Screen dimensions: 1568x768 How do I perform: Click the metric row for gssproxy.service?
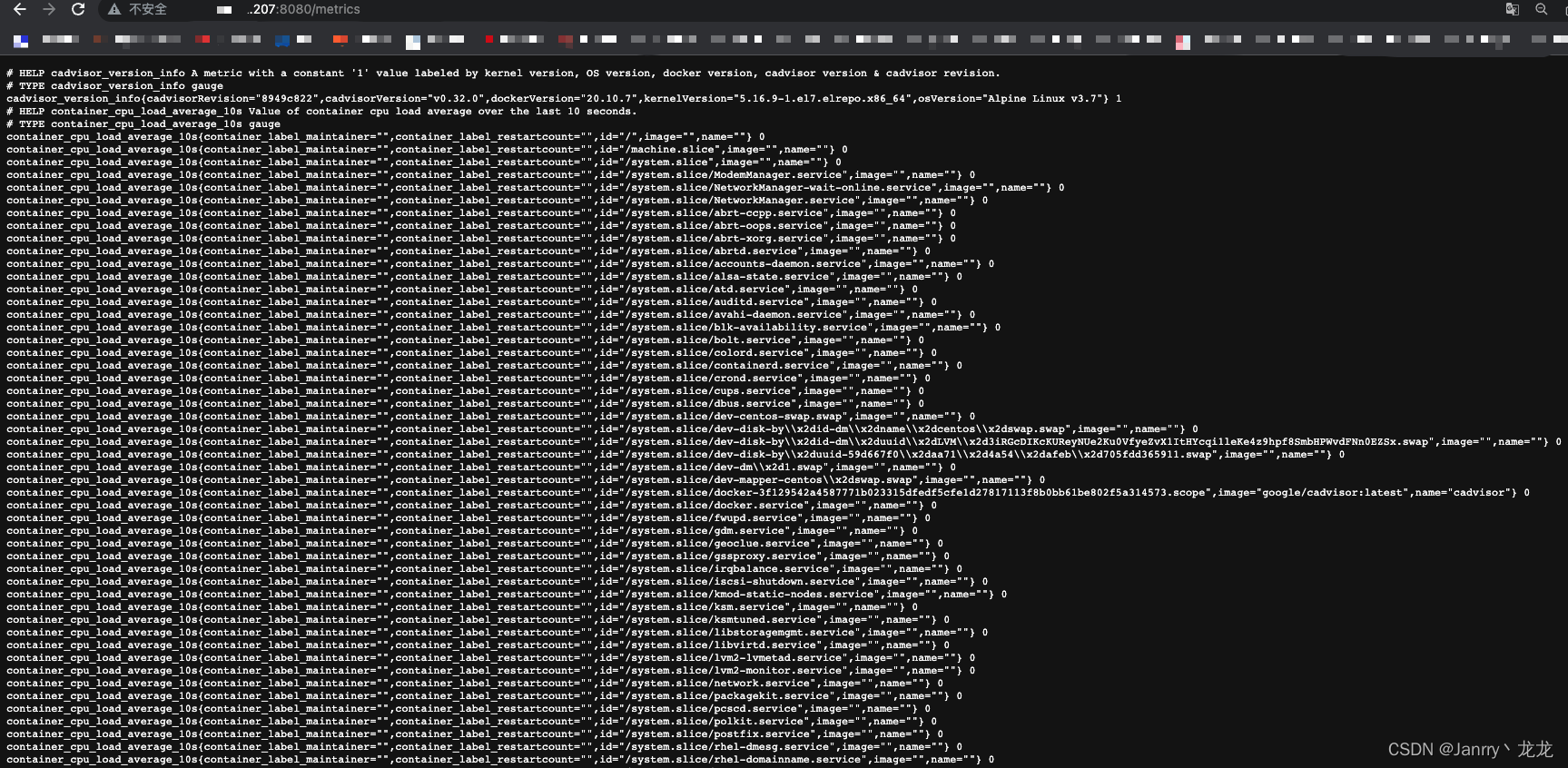[478, 556]
